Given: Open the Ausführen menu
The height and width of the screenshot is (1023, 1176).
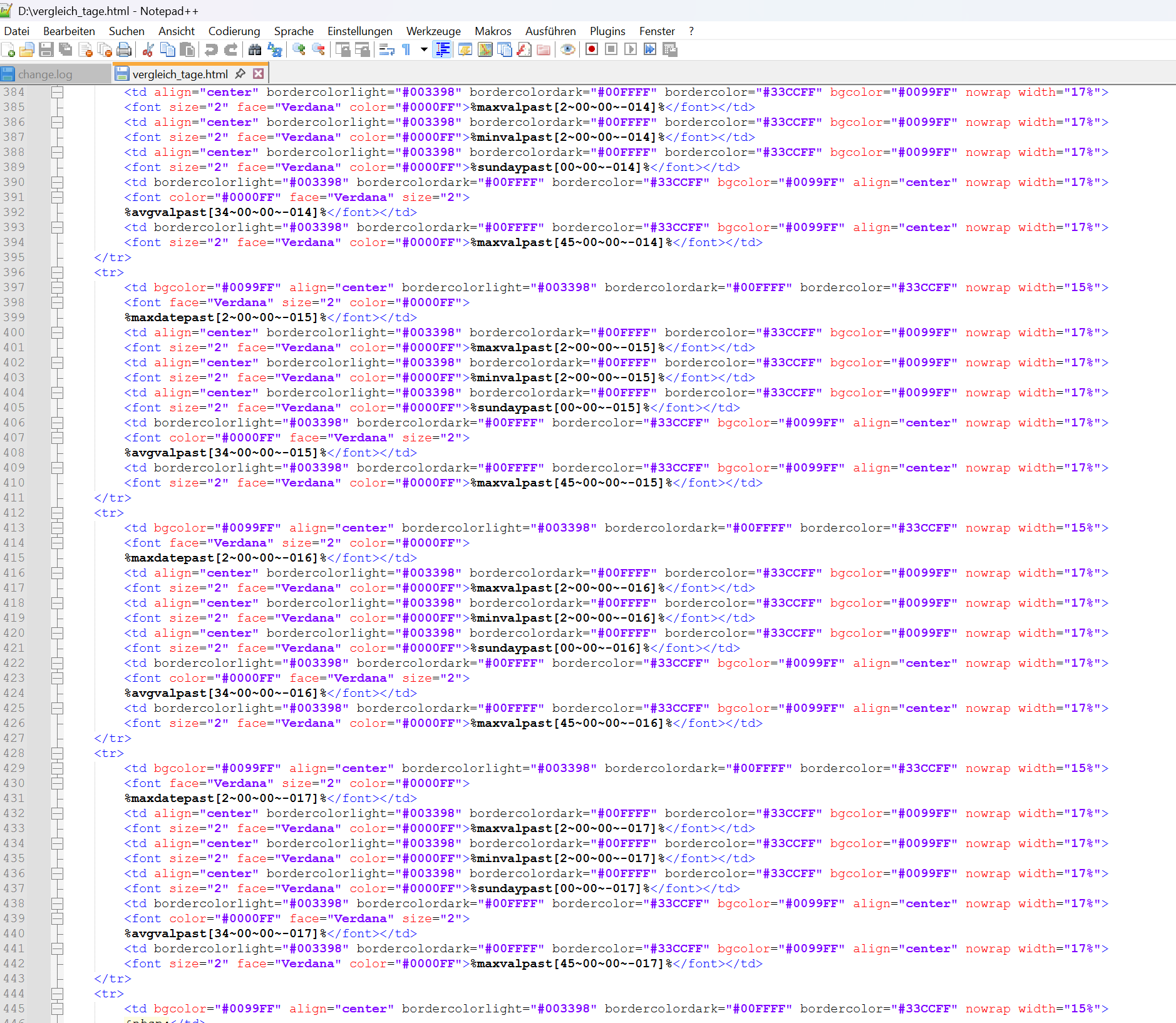Looking at the screenshot, I should pos(550,31).
